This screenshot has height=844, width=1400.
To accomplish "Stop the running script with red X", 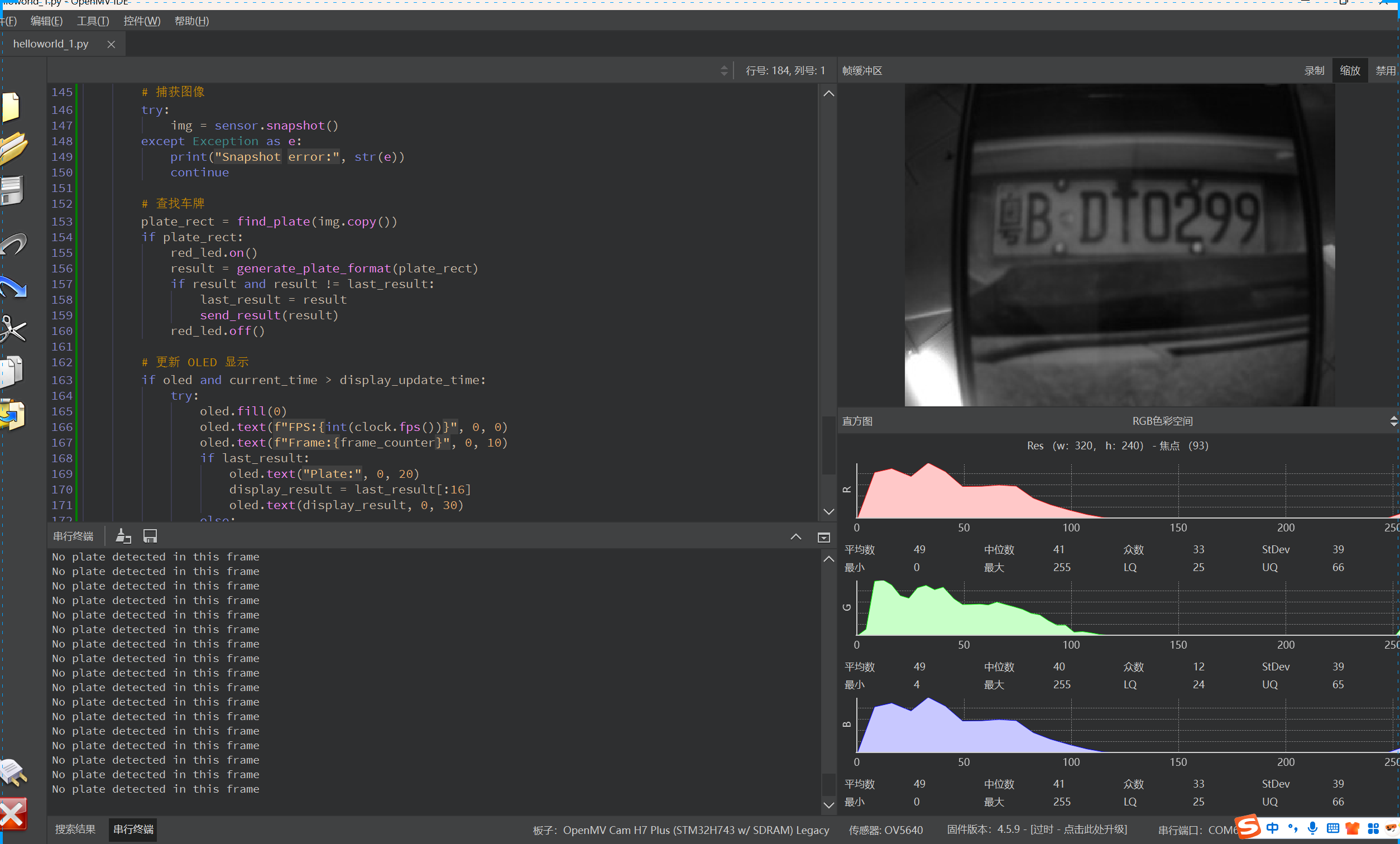I will 12,814.
